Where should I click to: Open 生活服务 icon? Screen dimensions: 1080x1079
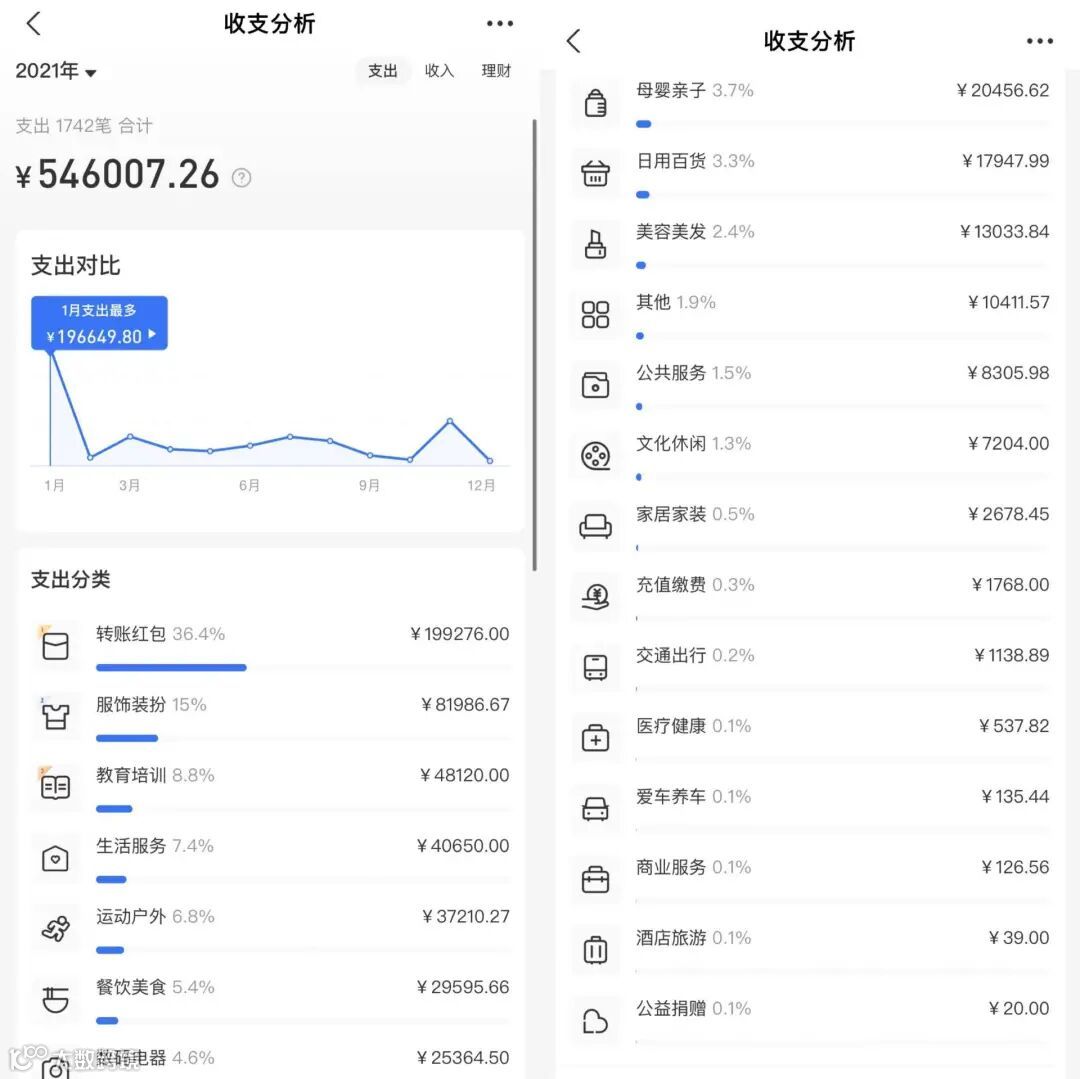[x=55, y=858]
